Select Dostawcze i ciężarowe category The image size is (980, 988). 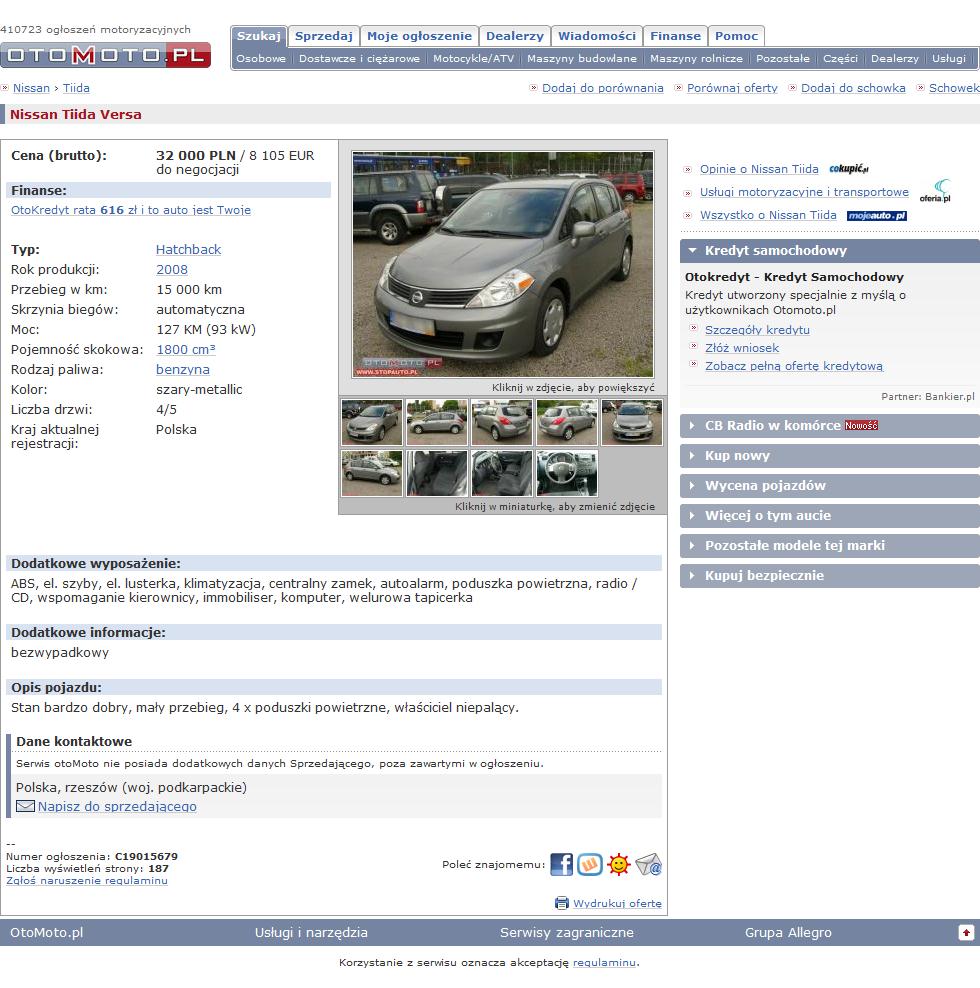click(x=359, y=59)
